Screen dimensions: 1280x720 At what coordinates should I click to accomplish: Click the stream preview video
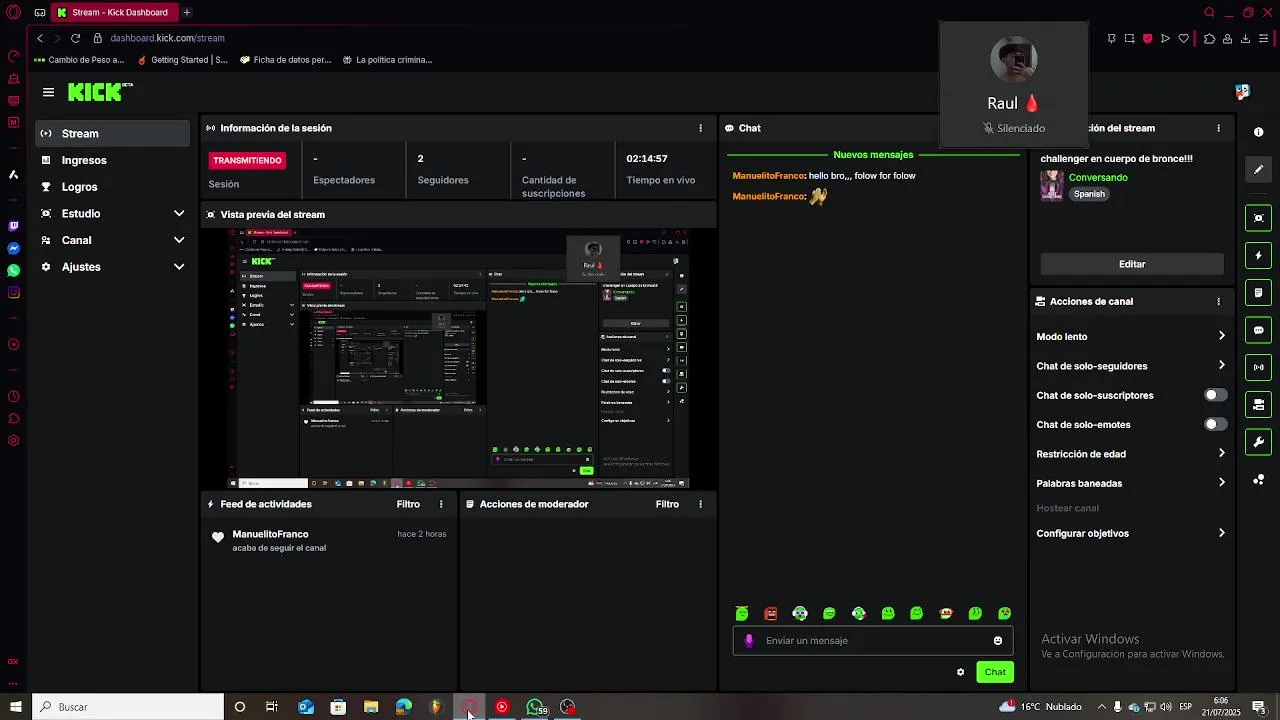point(459,358)
